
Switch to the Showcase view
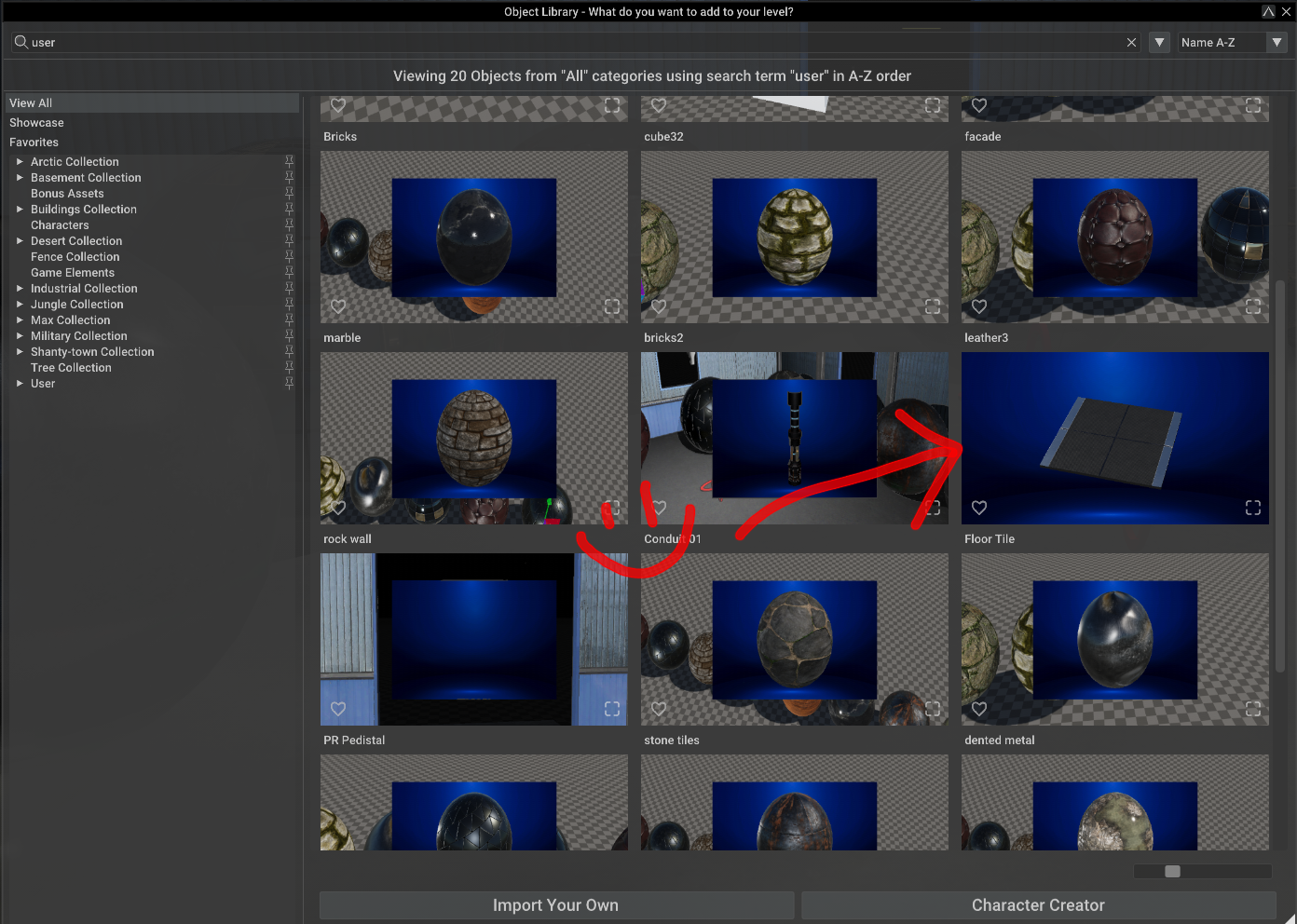(x=36, y=122)
